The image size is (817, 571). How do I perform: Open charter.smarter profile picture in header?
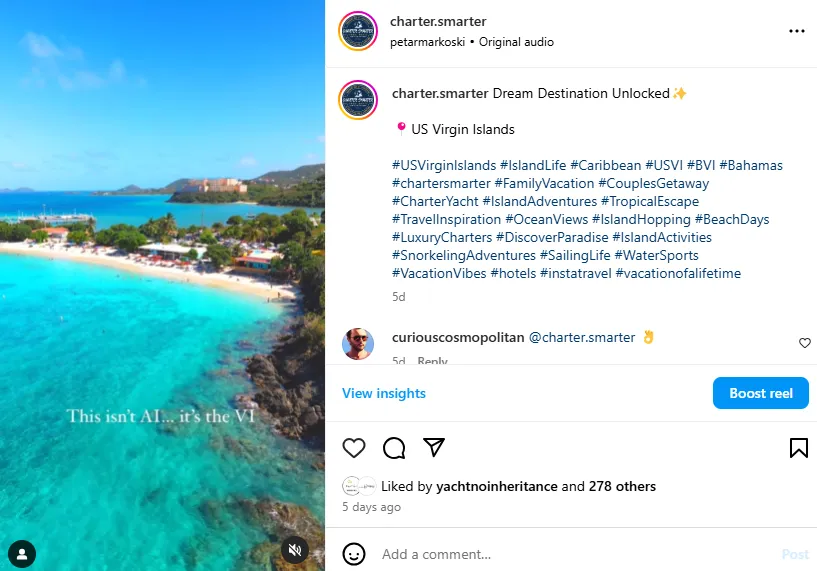(x=358, y=31)
